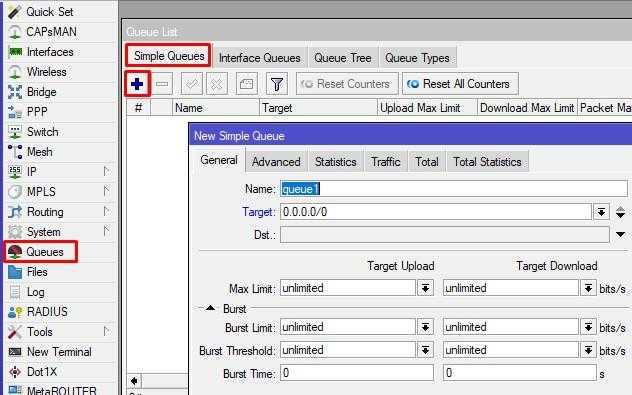Add comment with the note icon
632x395 pixels.
click(247, 84)
